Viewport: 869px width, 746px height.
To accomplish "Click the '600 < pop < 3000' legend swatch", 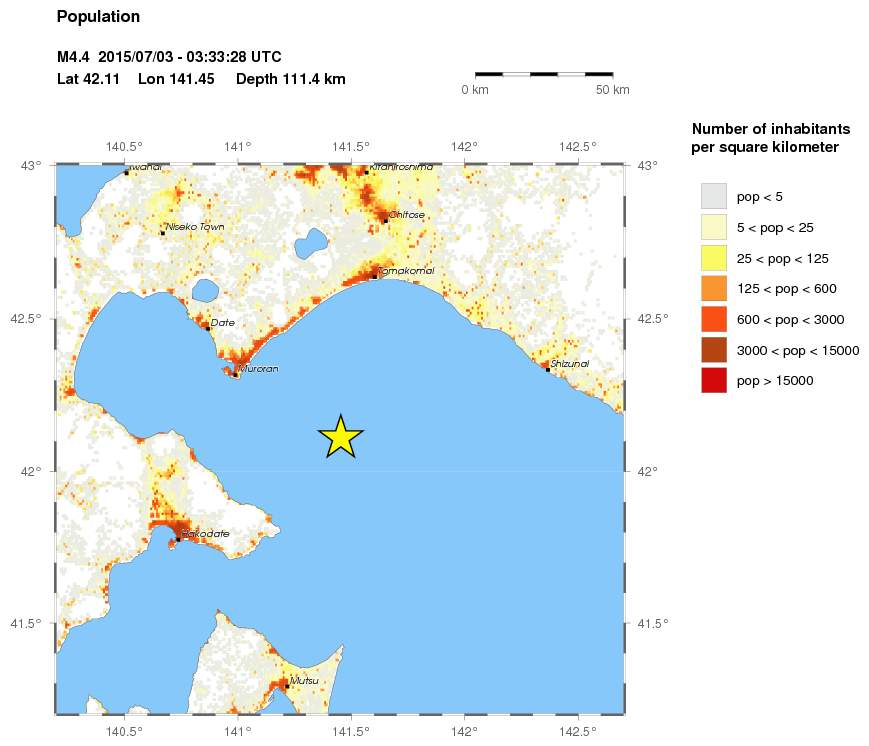I will 713,319.
